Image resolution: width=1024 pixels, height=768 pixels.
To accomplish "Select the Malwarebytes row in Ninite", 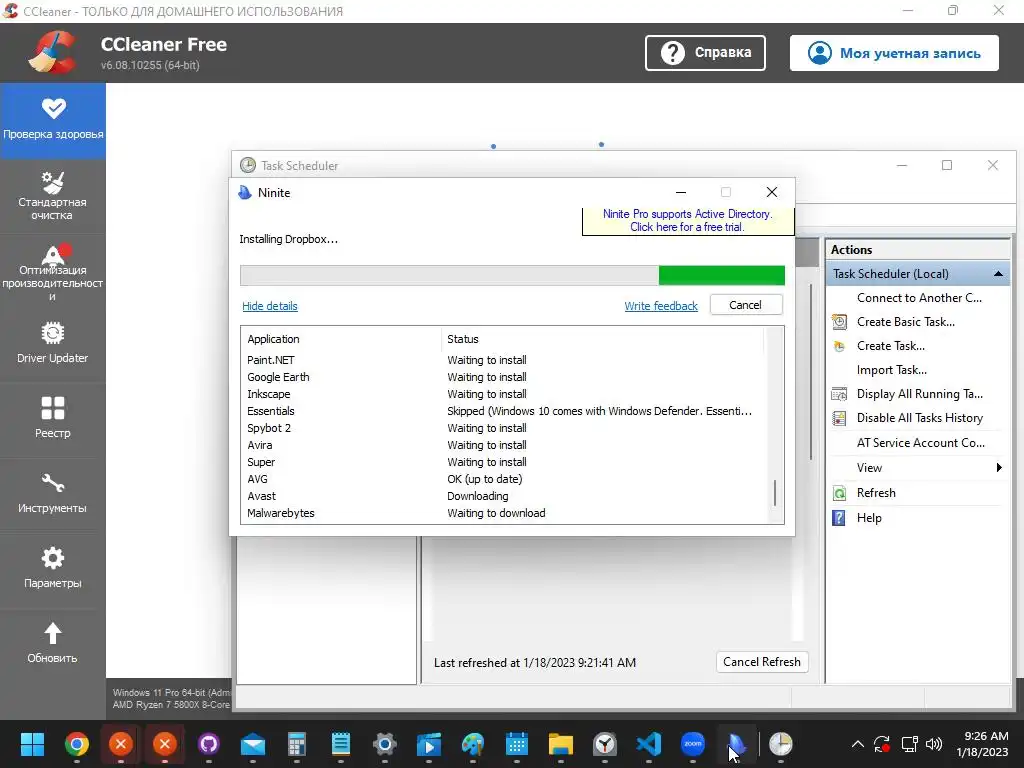I will point(503,513).
